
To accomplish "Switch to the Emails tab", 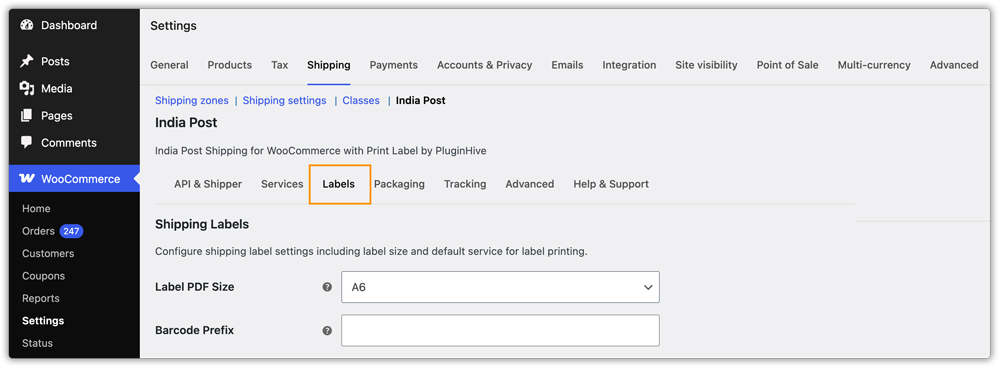I will [x=568, y=65].
